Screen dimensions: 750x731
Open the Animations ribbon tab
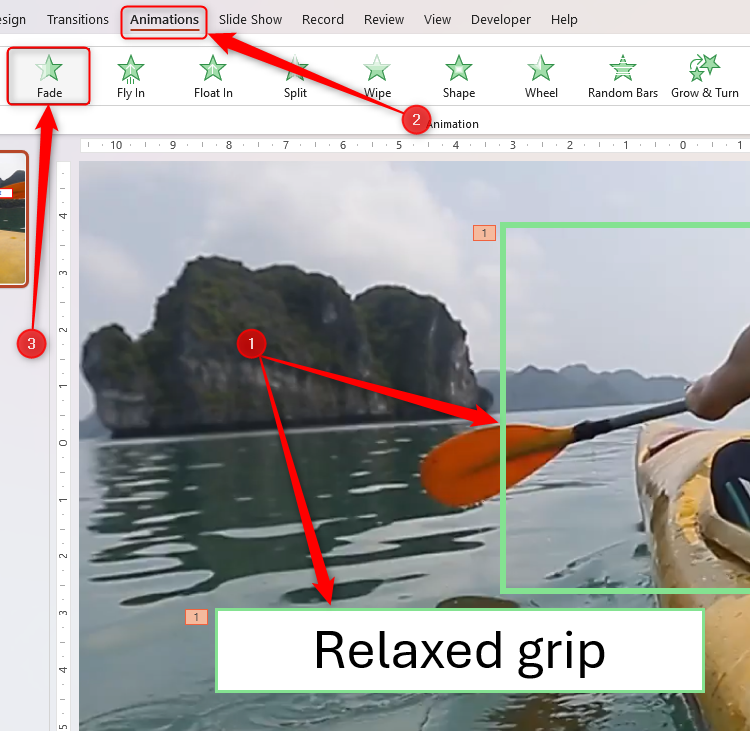pos(164,20)
